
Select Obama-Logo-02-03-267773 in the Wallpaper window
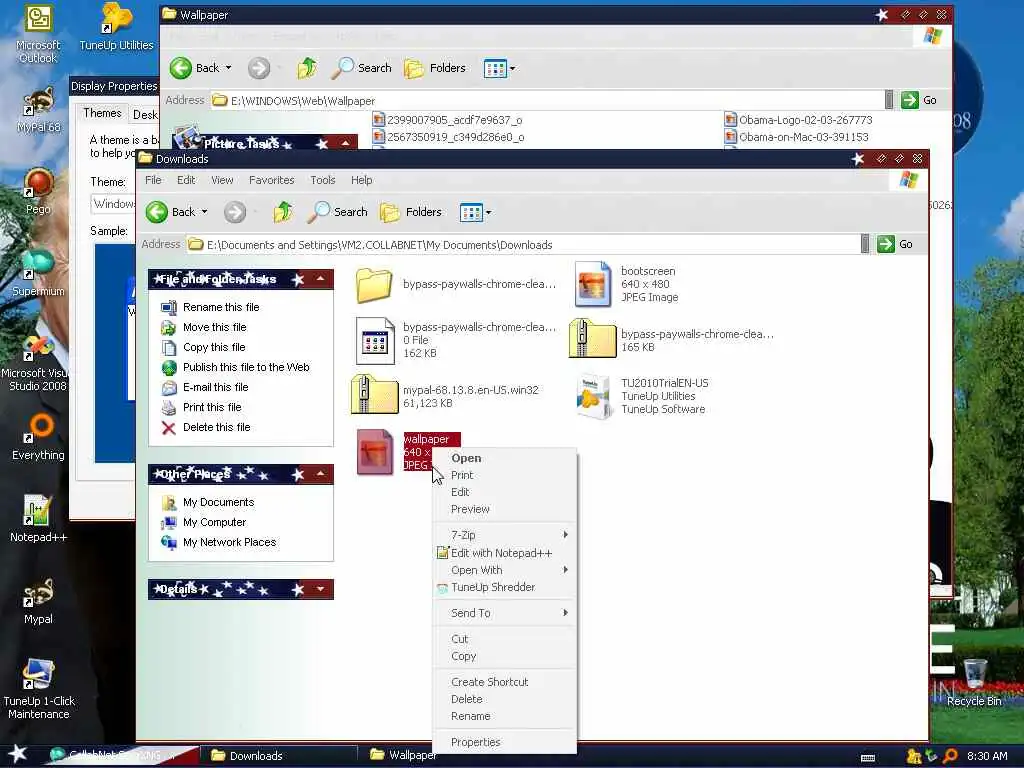(x=799, y=120)
